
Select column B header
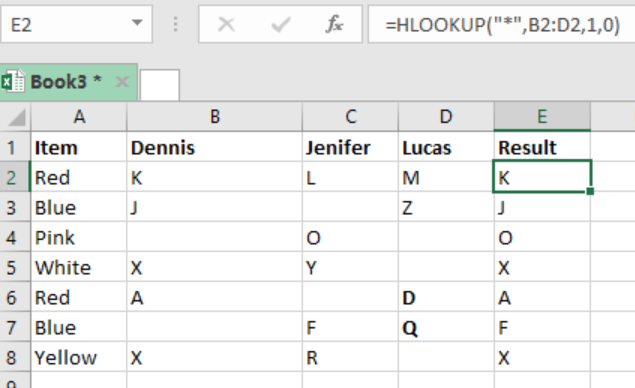pyautogui.click(x=215, y=117)
